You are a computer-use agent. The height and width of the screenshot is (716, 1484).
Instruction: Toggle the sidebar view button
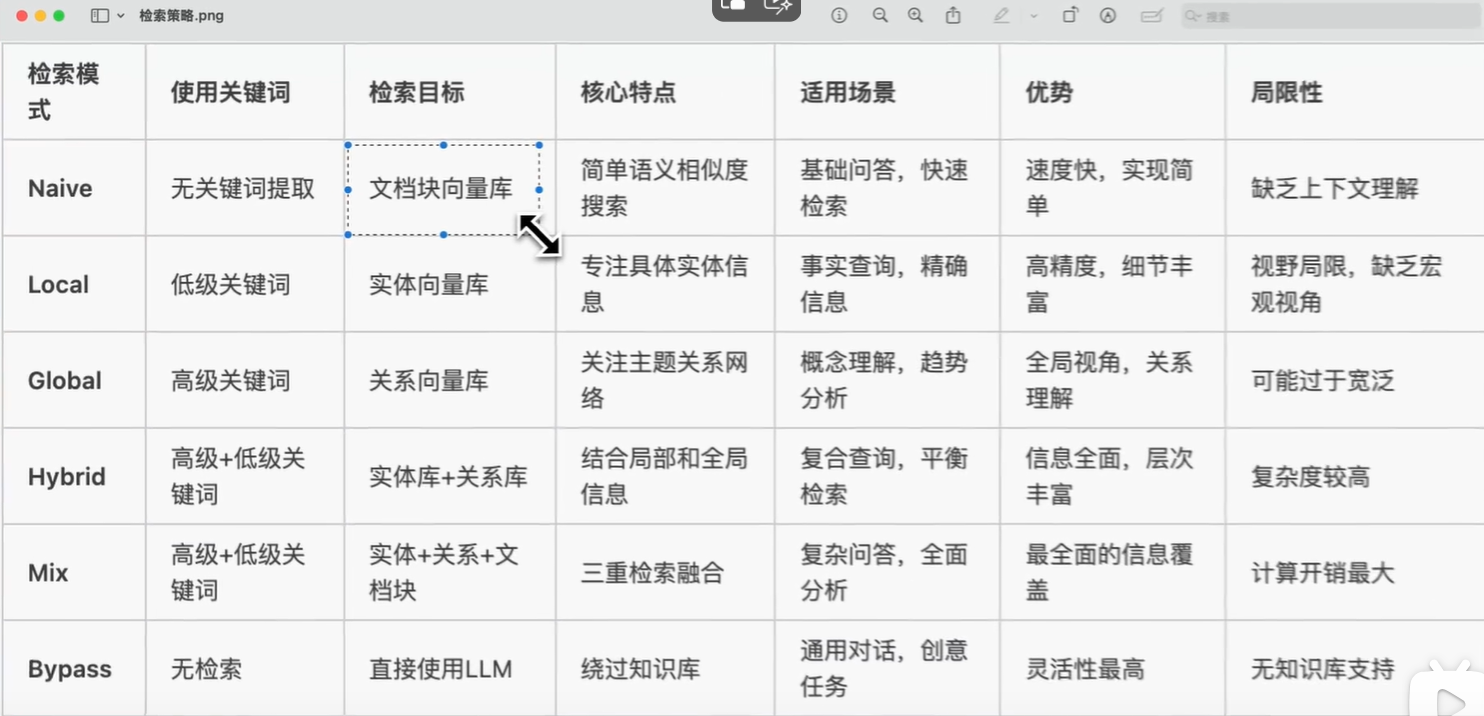[99, 16]
